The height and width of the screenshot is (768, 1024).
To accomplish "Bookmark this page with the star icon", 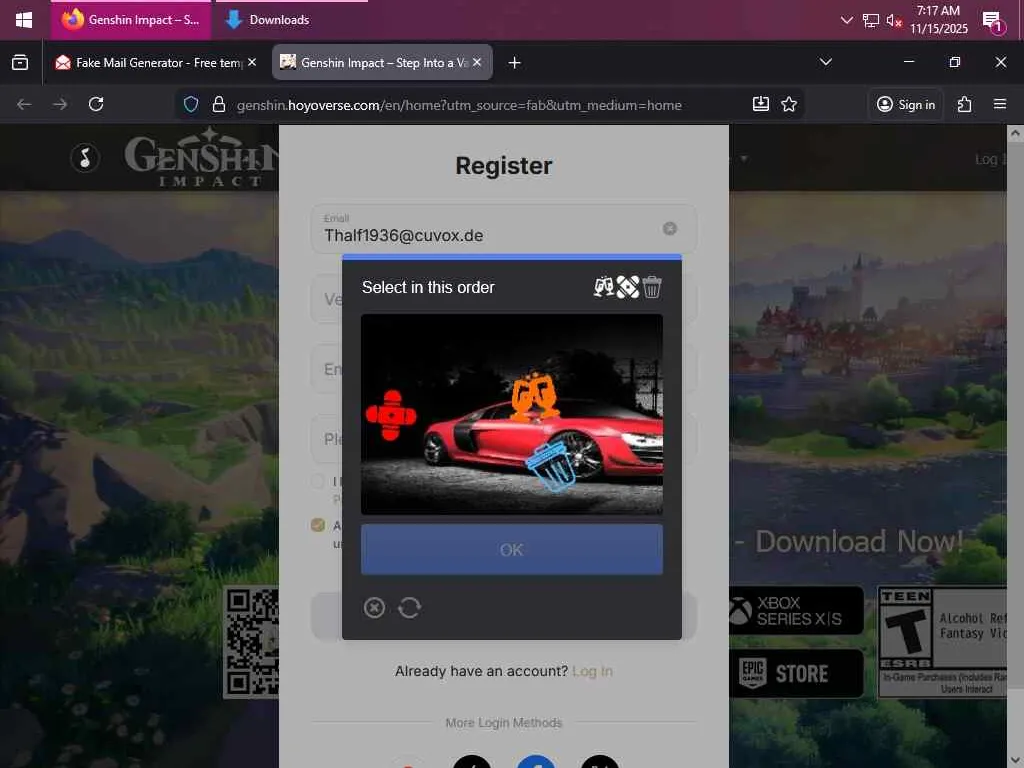I will click(789, 104).
